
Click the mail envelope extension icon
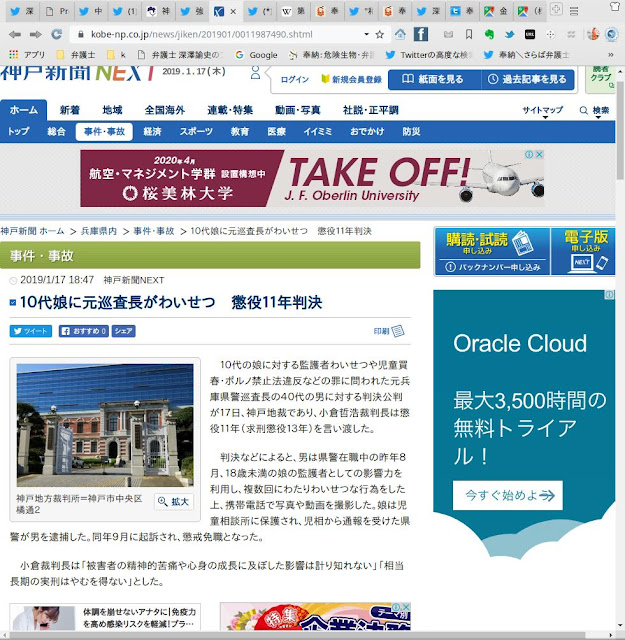tap(448, 35)
